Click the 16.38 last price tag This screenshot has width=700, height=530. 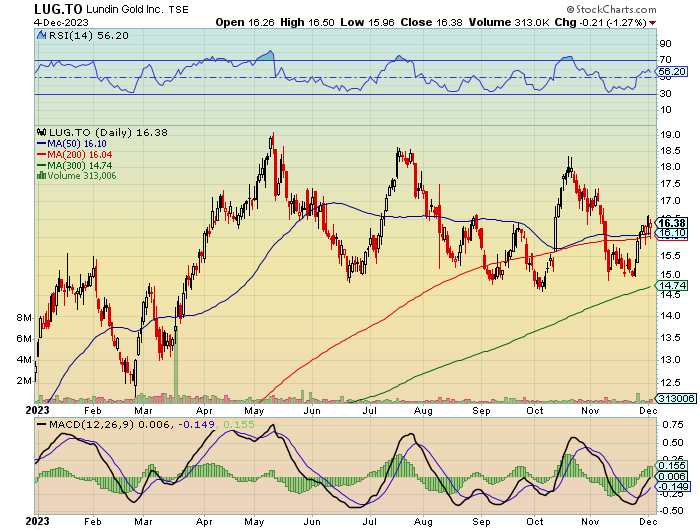coord(672,223)
